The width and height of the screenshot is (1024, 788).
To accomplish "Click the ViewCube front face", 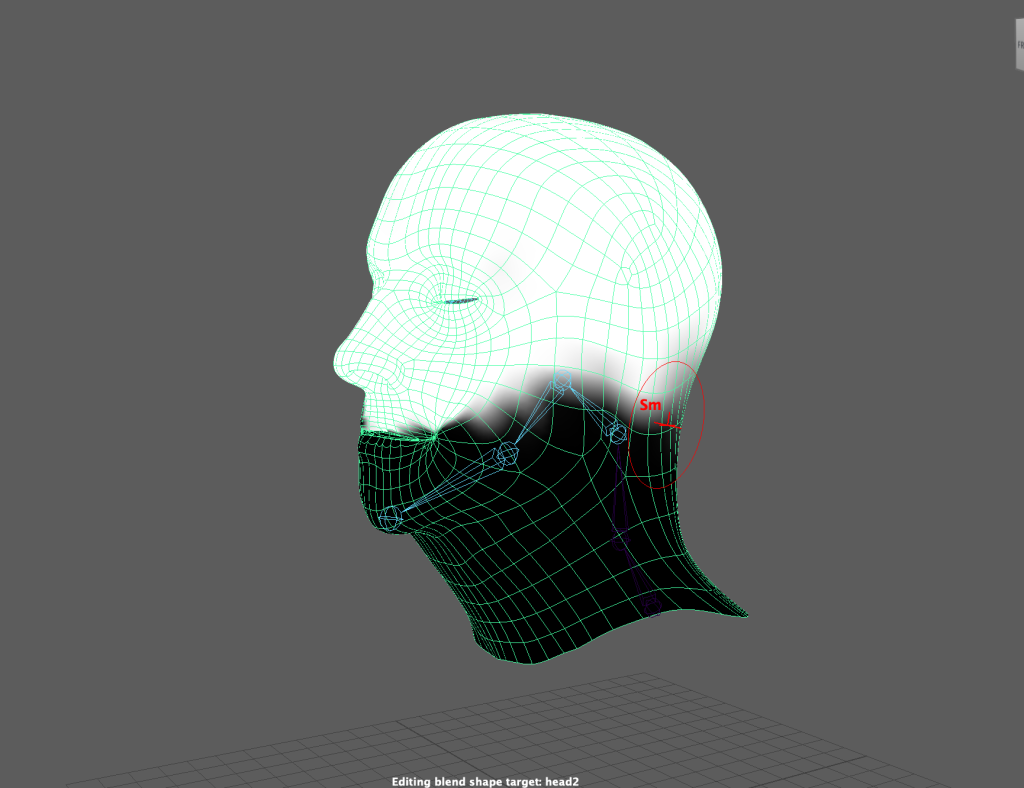I will point(1014,45).
